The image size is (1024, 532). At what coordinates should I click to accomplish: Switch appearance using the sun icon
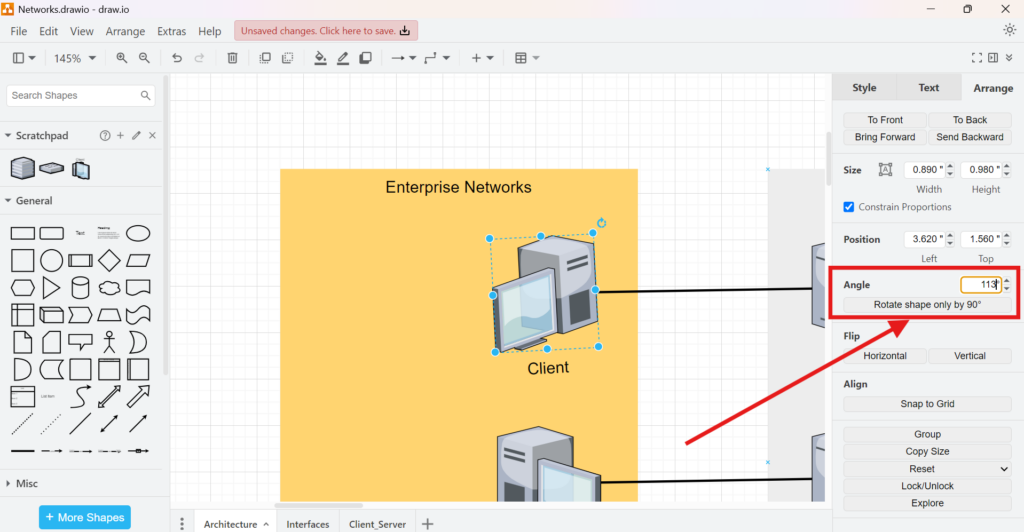pos(1010,30)
